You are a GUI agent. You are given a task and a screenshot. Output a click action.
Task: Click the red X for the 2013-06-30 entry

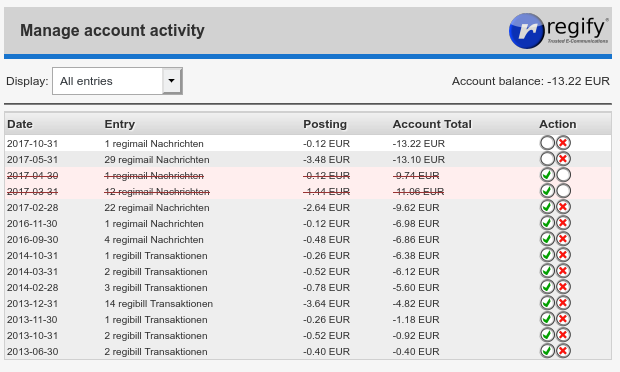[x=563, y=351]
